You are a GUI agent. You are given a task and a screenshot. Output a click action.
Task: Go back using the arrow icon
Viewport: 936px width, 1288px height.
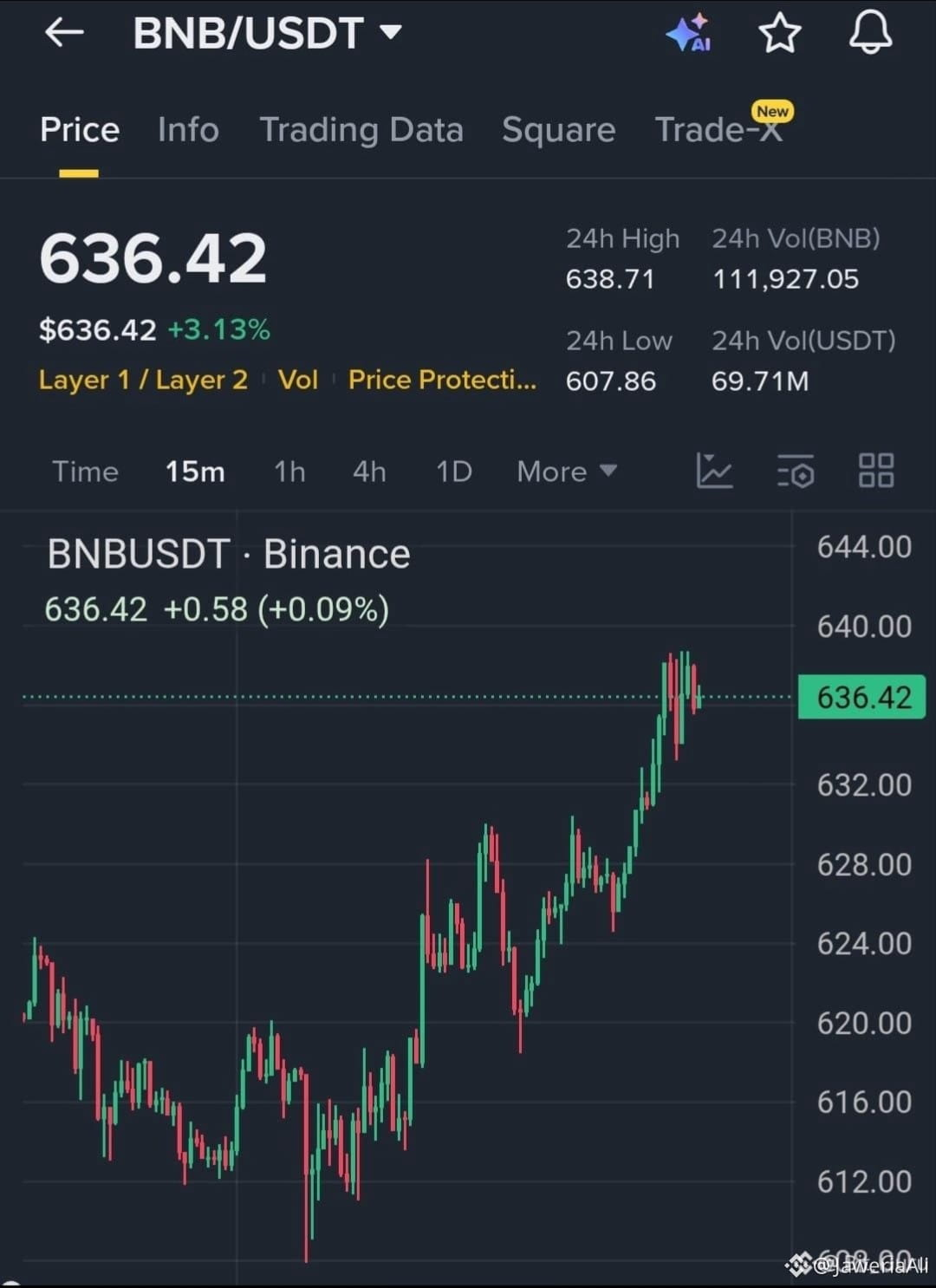pyautogui.click(x=64, y=33)
